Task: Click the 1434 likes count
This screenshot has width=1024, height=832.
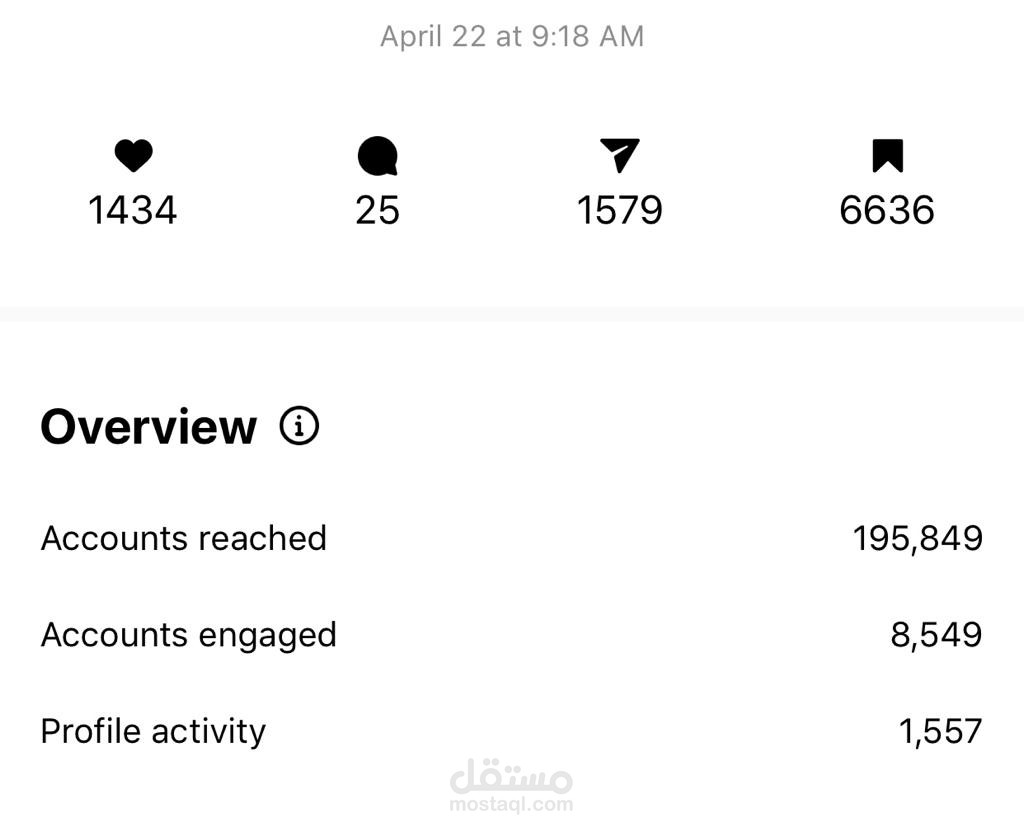Action: (x=133, y=210)
